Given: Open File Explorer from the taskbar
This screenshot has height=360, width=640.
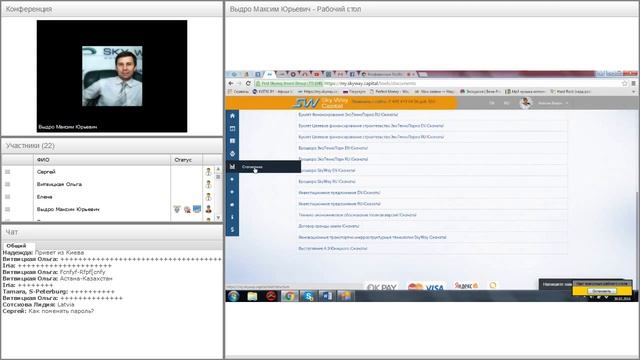Looking at the screenshot, I should pyautogui.click(x=252, y=296).
